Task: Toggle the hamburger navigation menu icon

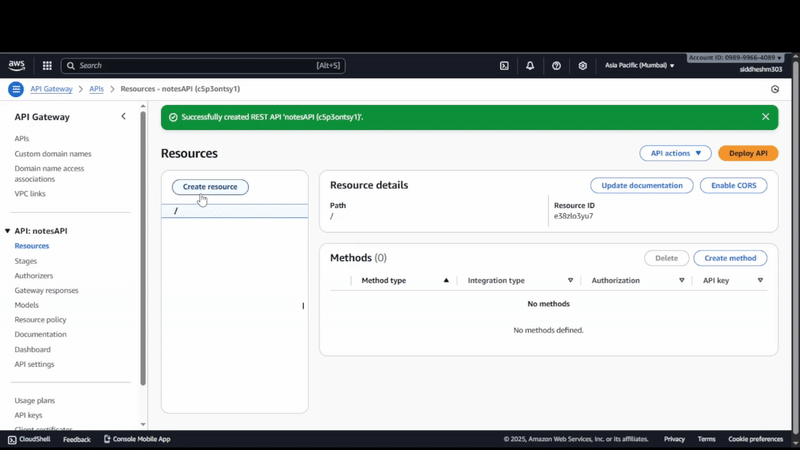Action: click(x=16, y=89)
